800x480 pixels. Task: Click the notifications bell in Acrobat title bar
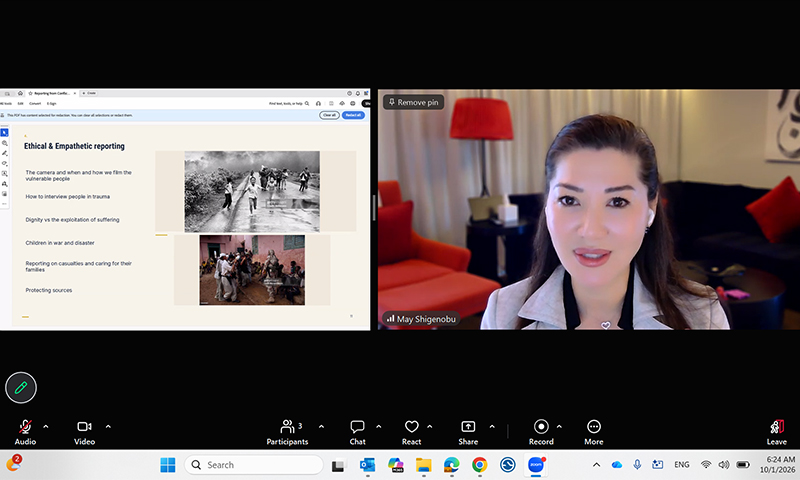click(x=358, y=93)
